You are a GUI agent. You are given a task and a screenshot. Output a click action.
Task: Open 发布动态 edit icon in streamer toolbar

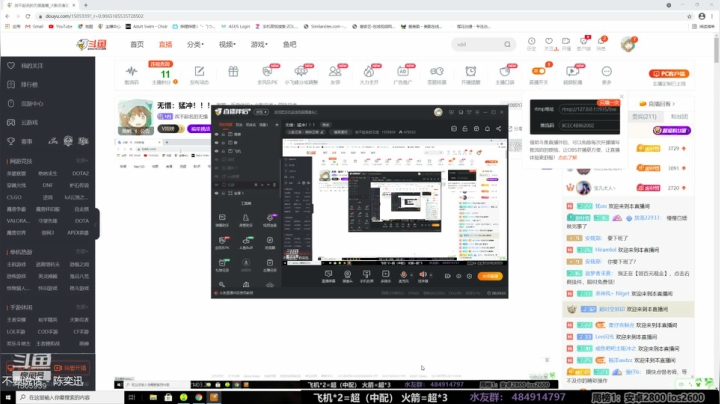[x=199, y=71]
